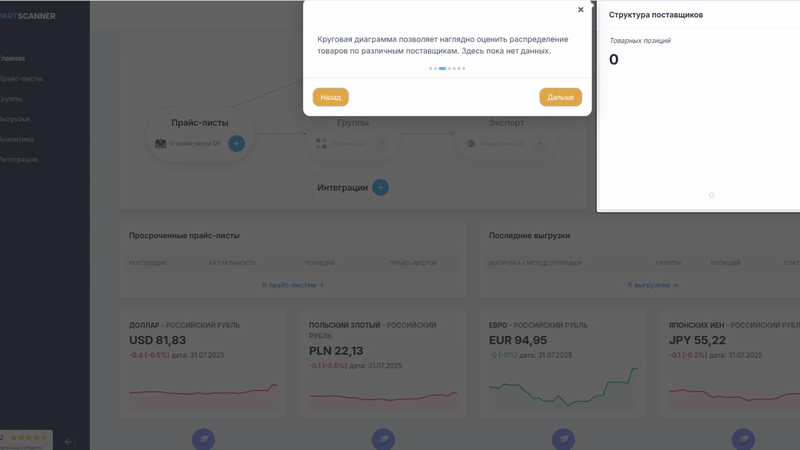Viewport: 800px width, 450px height.
Task: Click the plus icon in Группы node
Action: pyautogui.click(x=382, y=143)
